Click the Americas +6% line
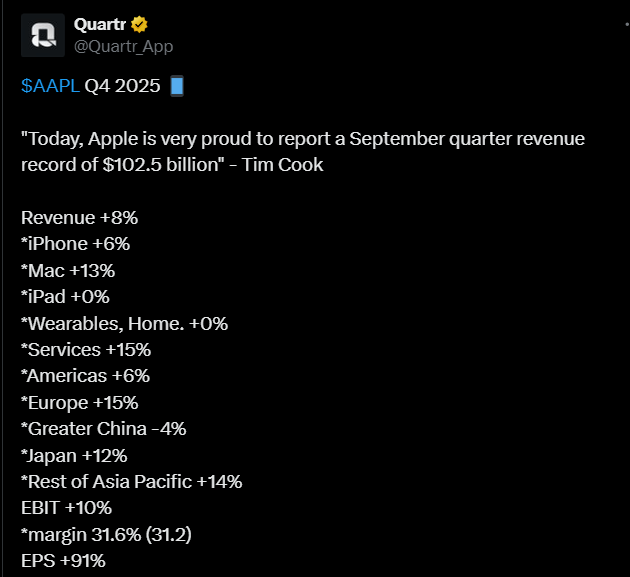Image resolution: width=630 pixels, height=577 pixels. (x=85, y=376)
